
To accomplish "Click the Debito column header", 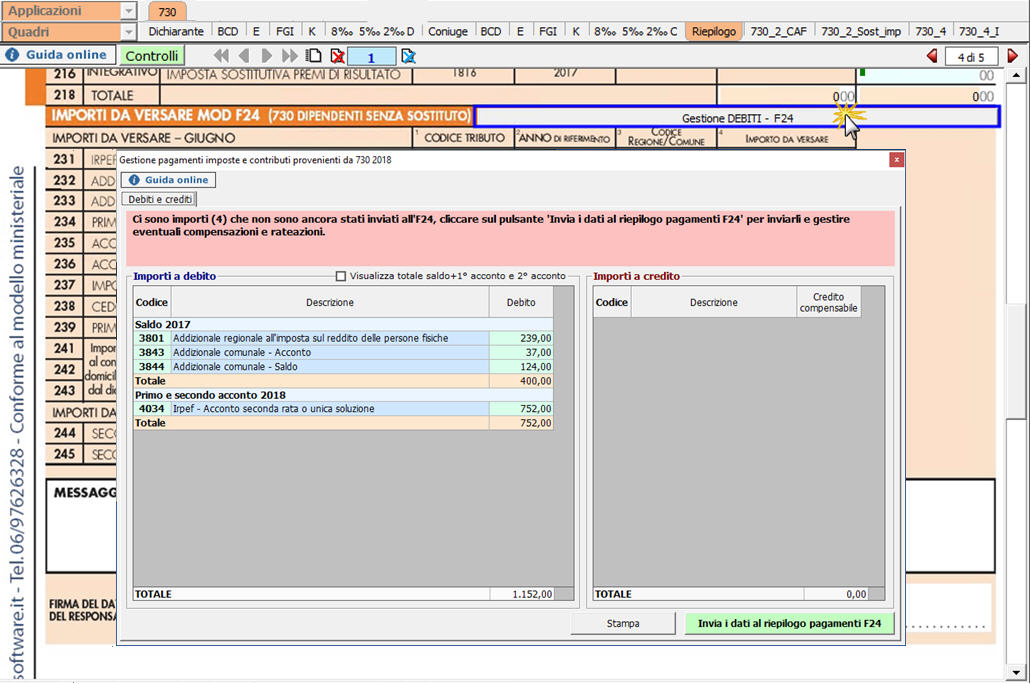I will point(521,303).
